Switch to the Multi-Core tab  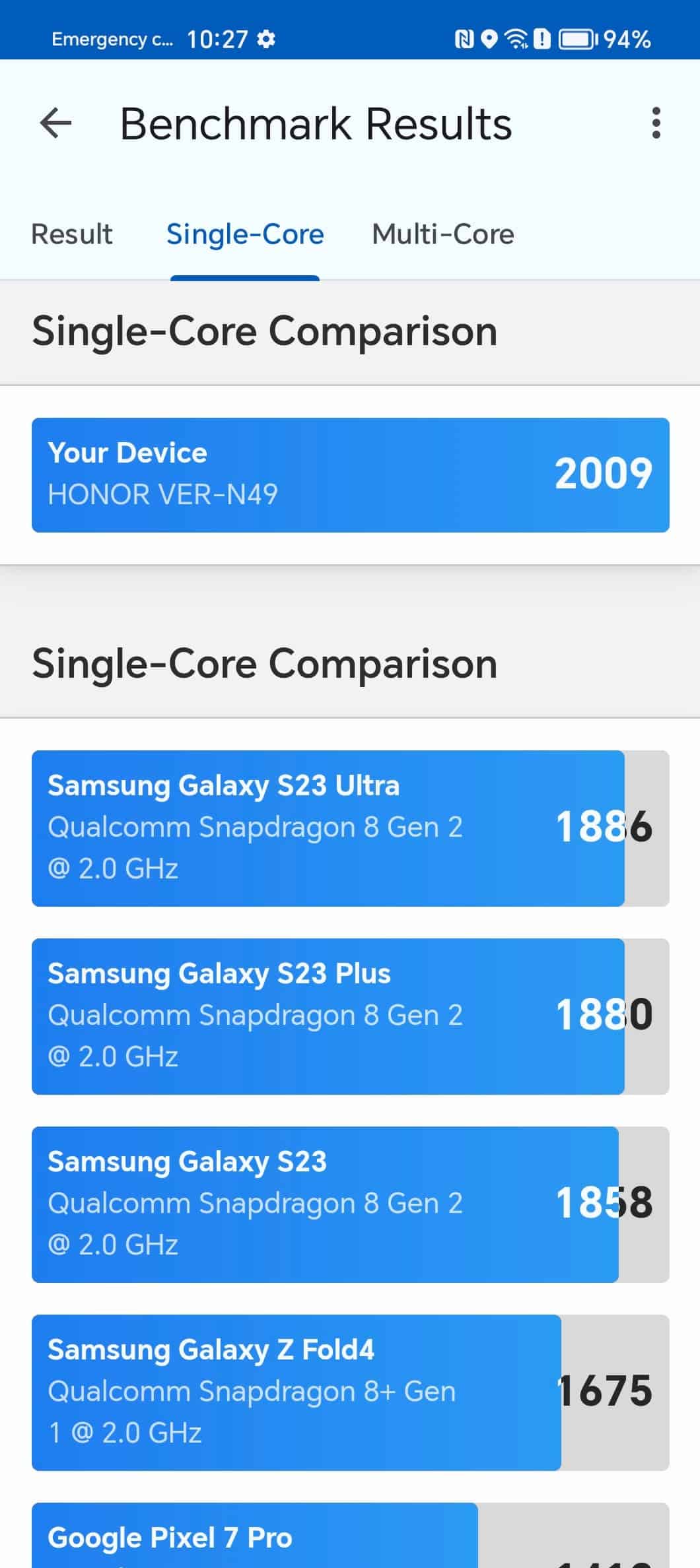pos(443,234)
